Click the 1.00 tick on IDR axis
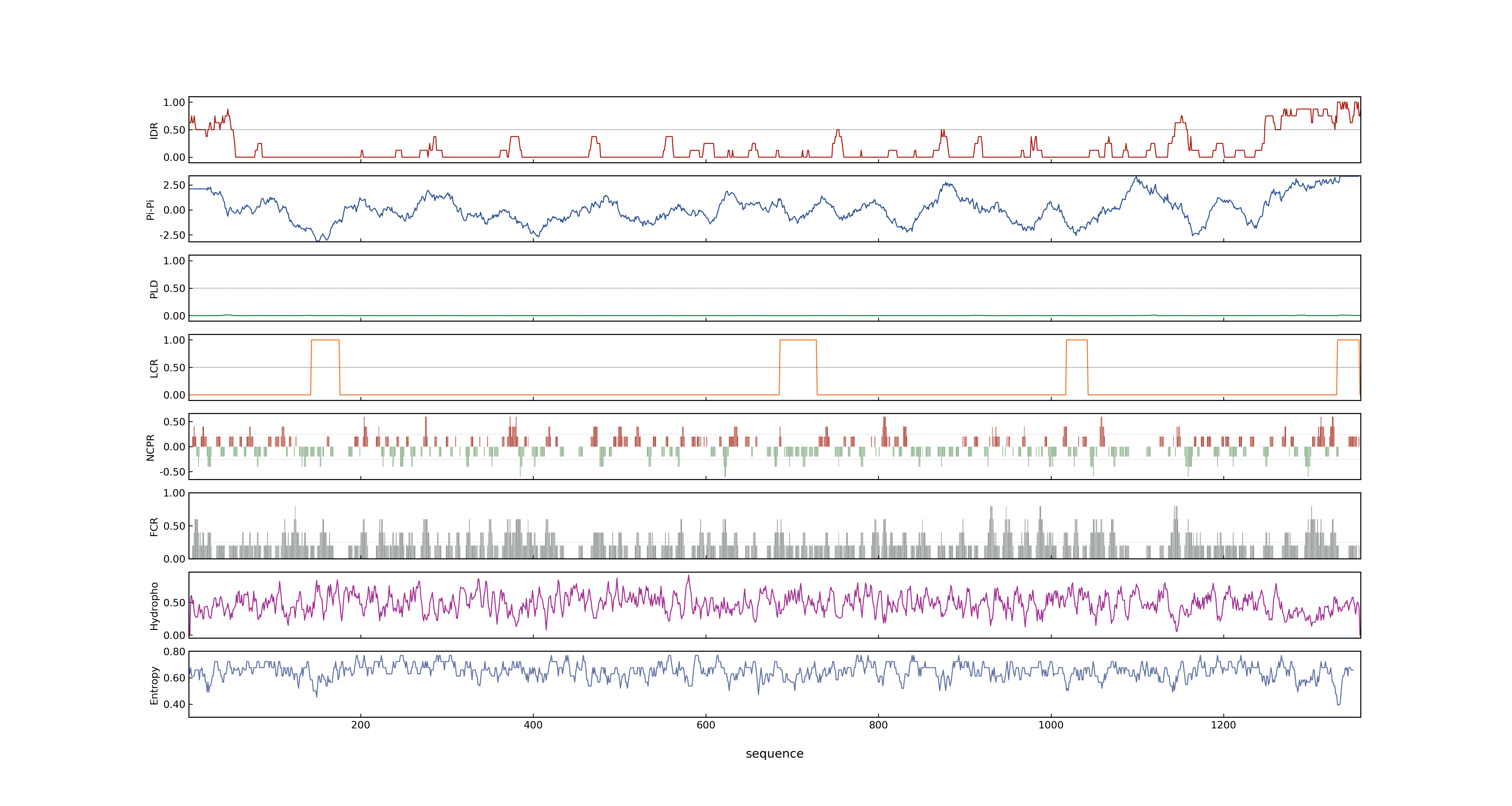The width and height of the screenshot is (1512, 806). (174, 103)
